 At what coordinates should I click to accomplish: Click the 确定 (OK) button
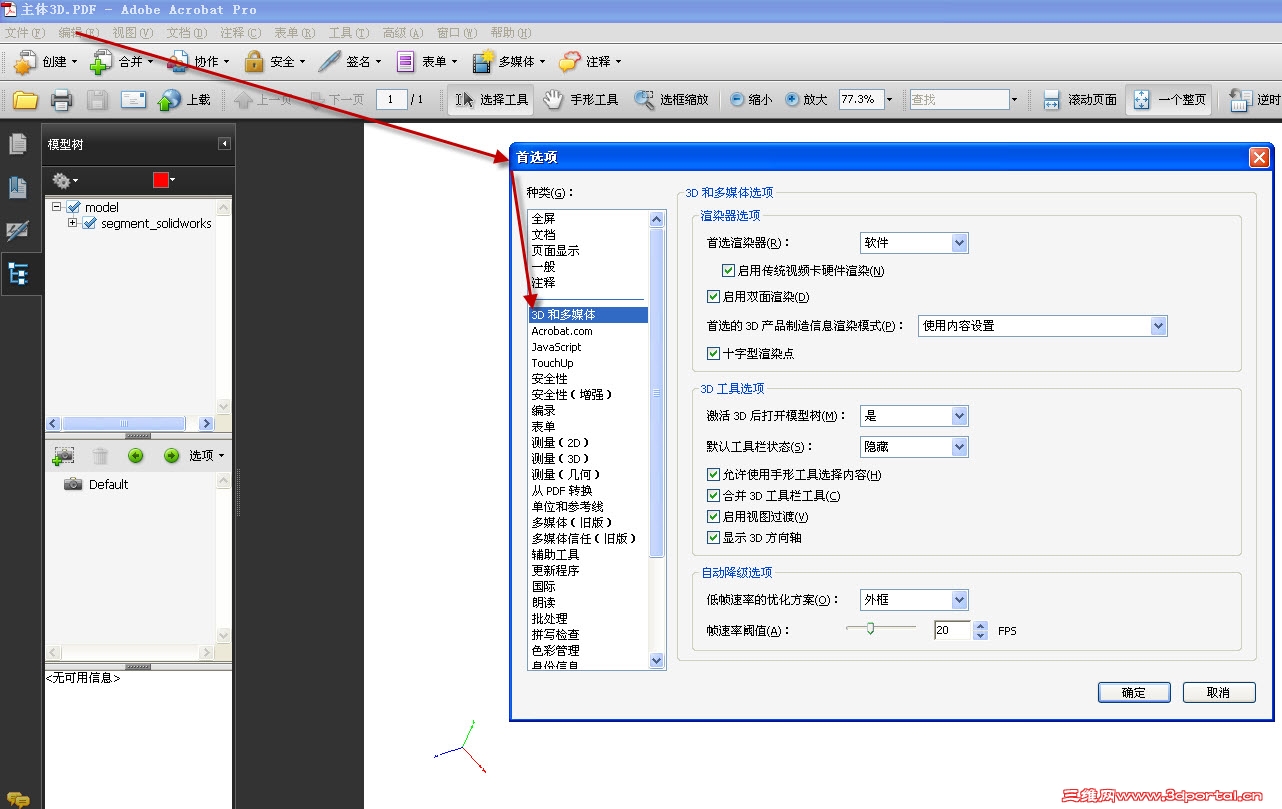[x=1134, y=692]
